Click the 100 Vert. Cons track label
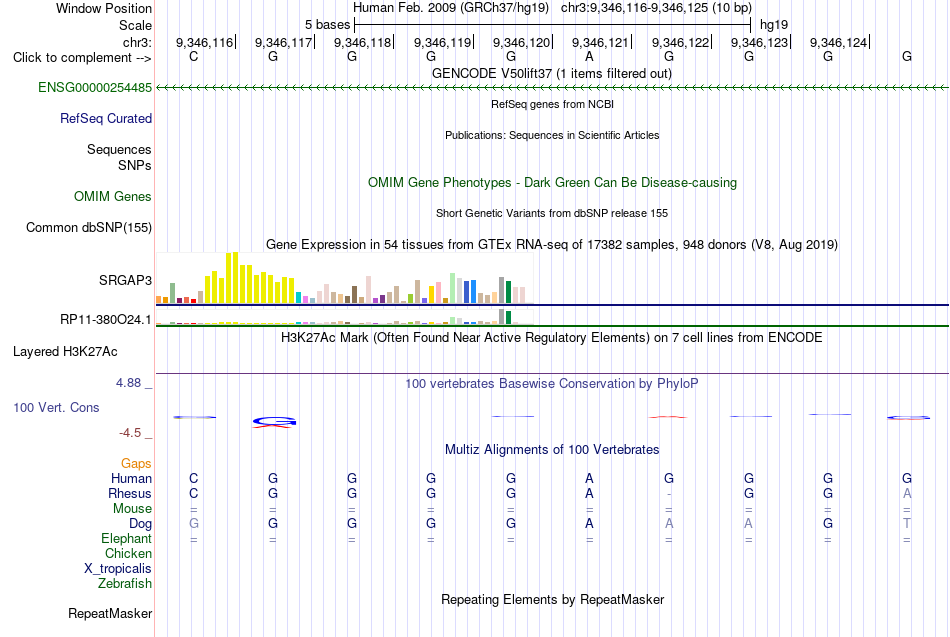This screenshot has width=950, height=637. [x=56, y=408]
